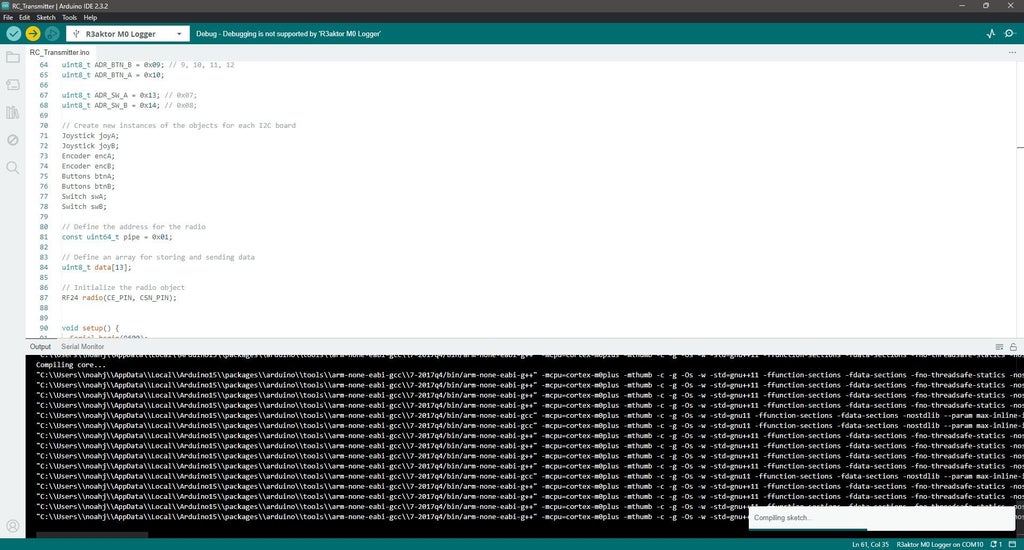
Task: Click line 87 'RF24 radio(CE_PIN, CSN_PIN);'
Action: [x=119, y=298]
